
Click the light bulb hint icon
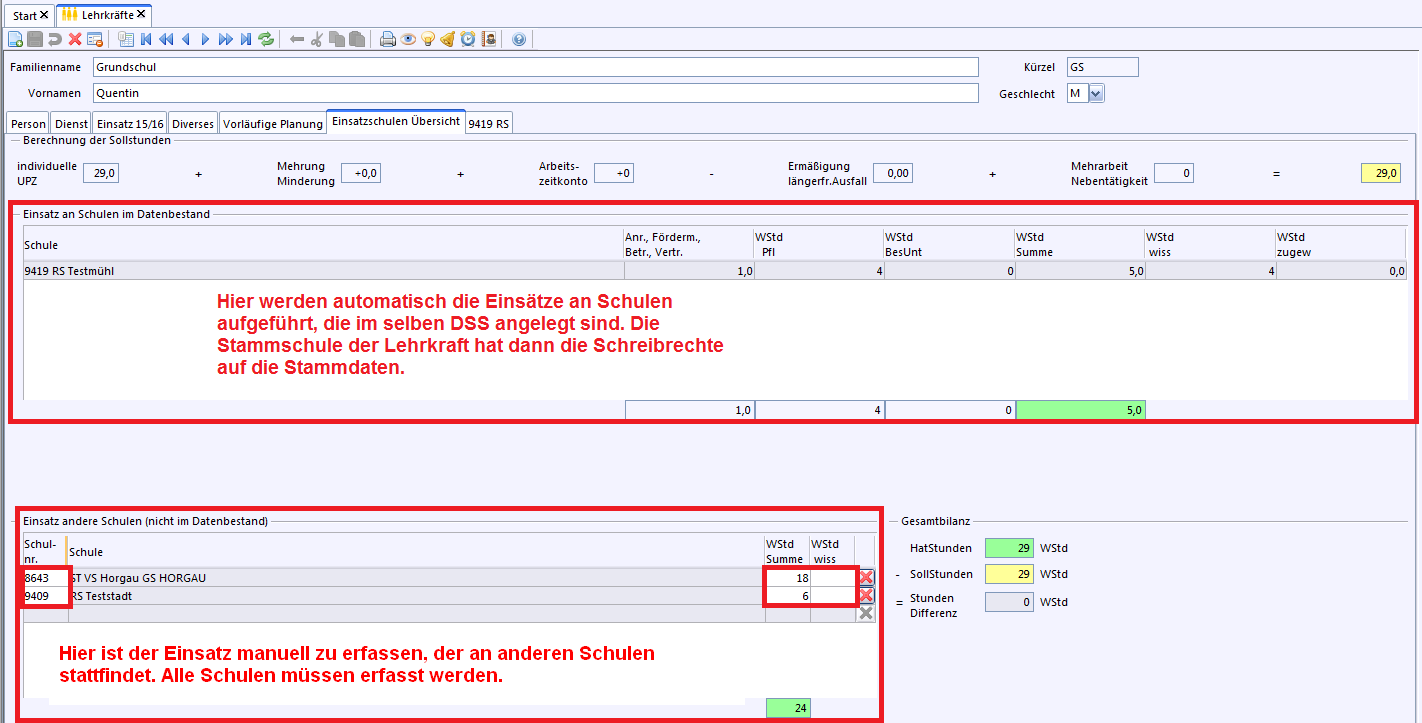pyautogui.click(x=428, y=39)
